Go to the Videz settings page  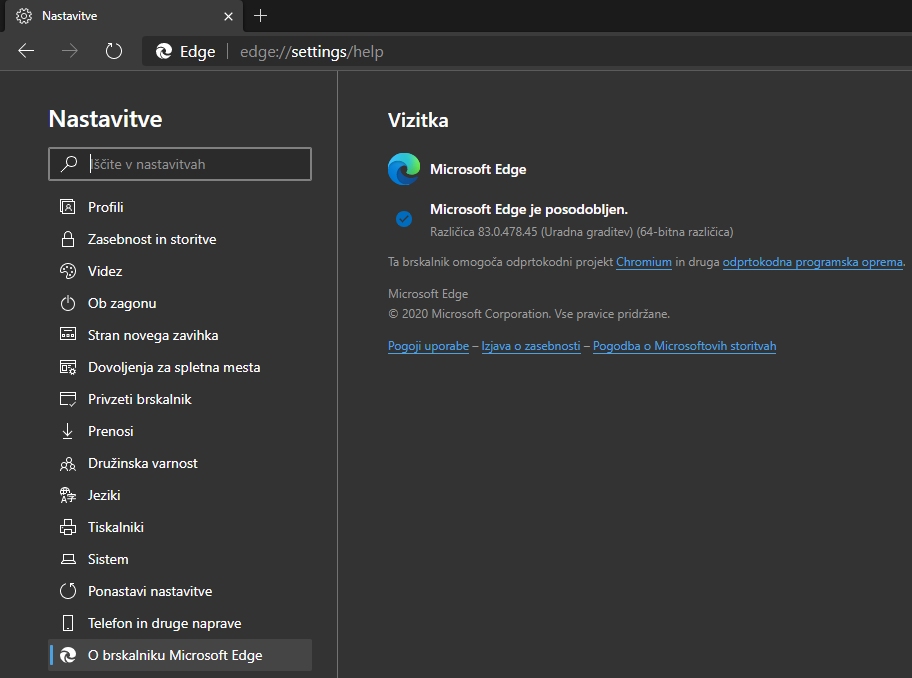click(x=180, y=271)
